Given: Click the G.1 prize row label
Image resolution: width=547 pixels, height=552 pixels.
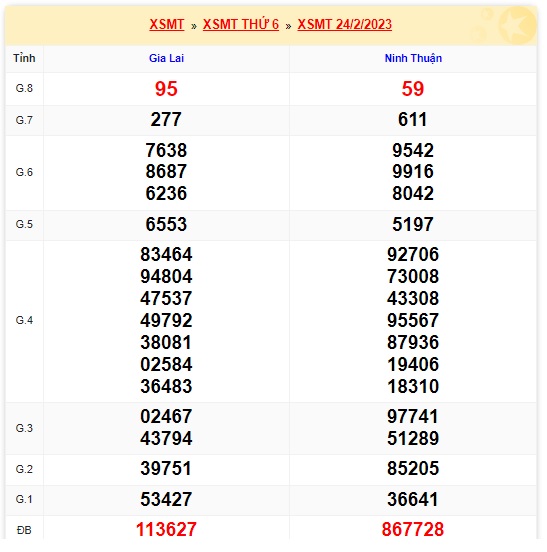Looking at the screenshot, I should point(24,499).
